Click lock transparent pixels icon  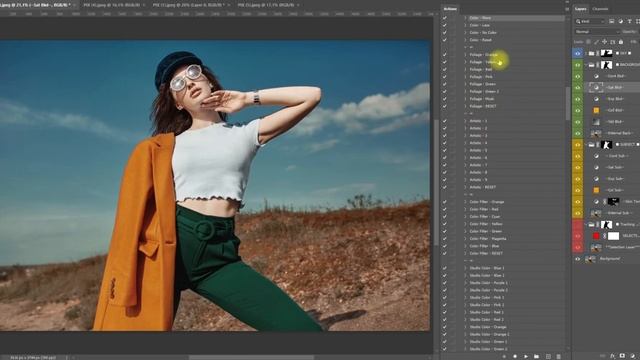(x=588, y=42)
